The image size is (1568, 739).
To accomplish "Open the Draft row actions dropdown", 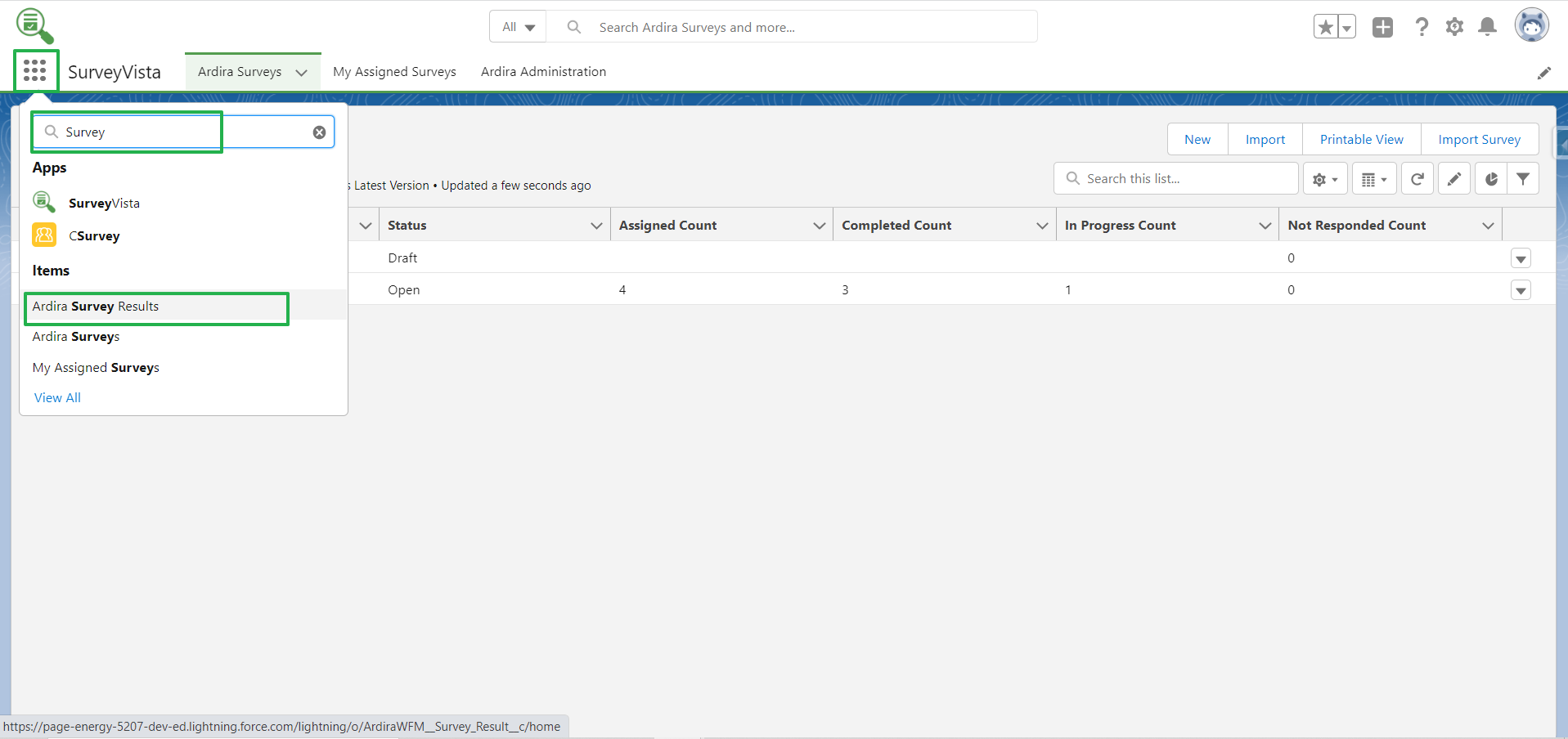I will coord(1521,259).
